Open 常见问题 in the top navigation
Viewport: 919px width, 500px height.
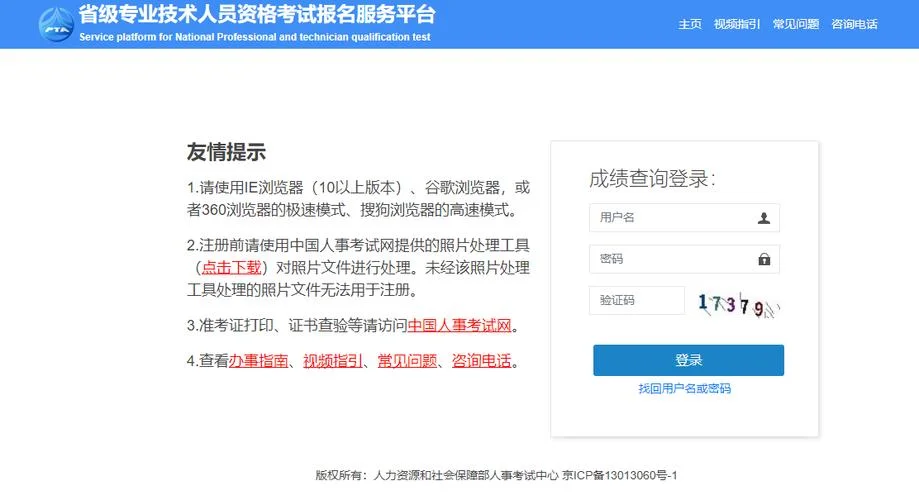click(795, 24)
